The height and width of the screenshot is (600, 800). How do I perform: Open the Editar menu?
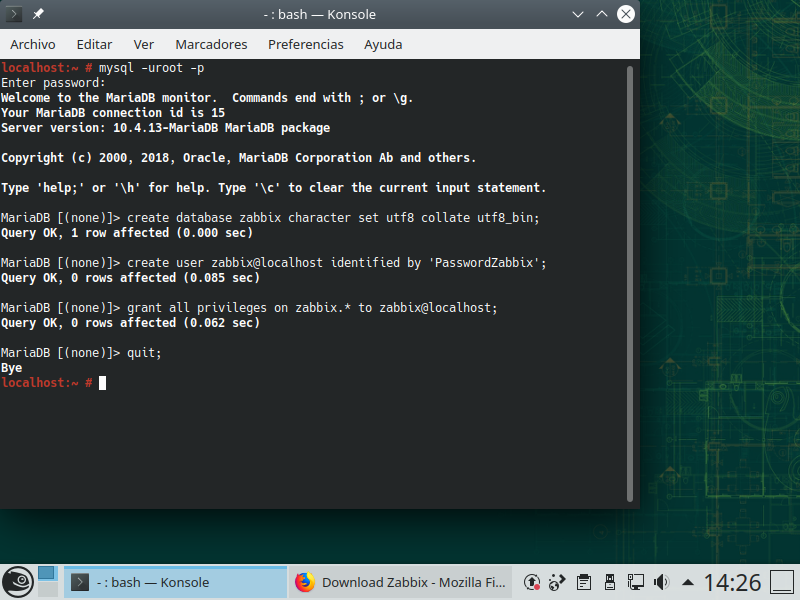94,44
